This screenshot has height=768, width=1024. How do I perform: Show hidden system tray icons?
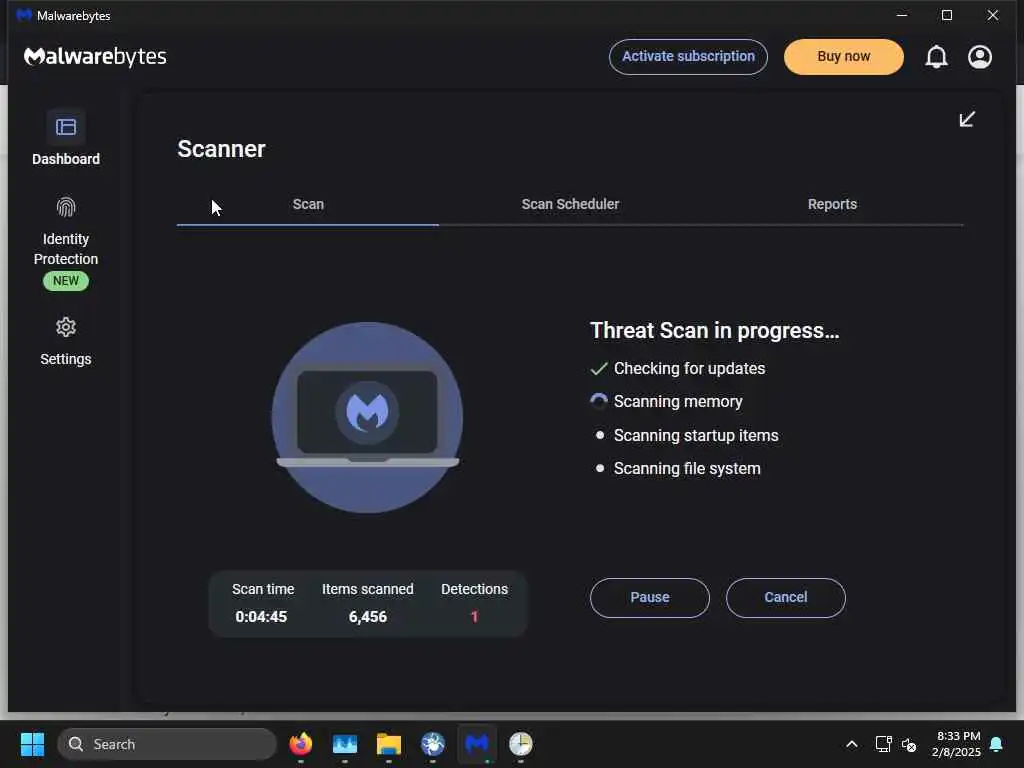pos(852,744)
